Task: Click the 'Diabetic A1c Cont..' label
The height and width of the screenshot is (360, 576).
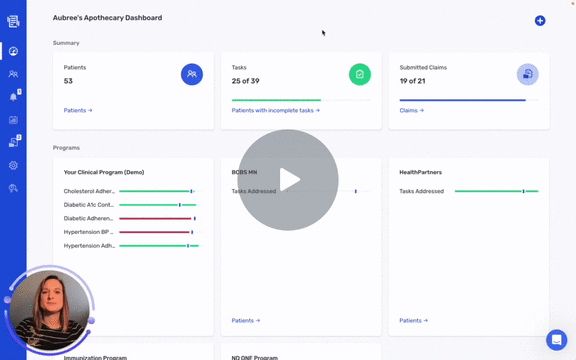Action: tap(89, 205)
